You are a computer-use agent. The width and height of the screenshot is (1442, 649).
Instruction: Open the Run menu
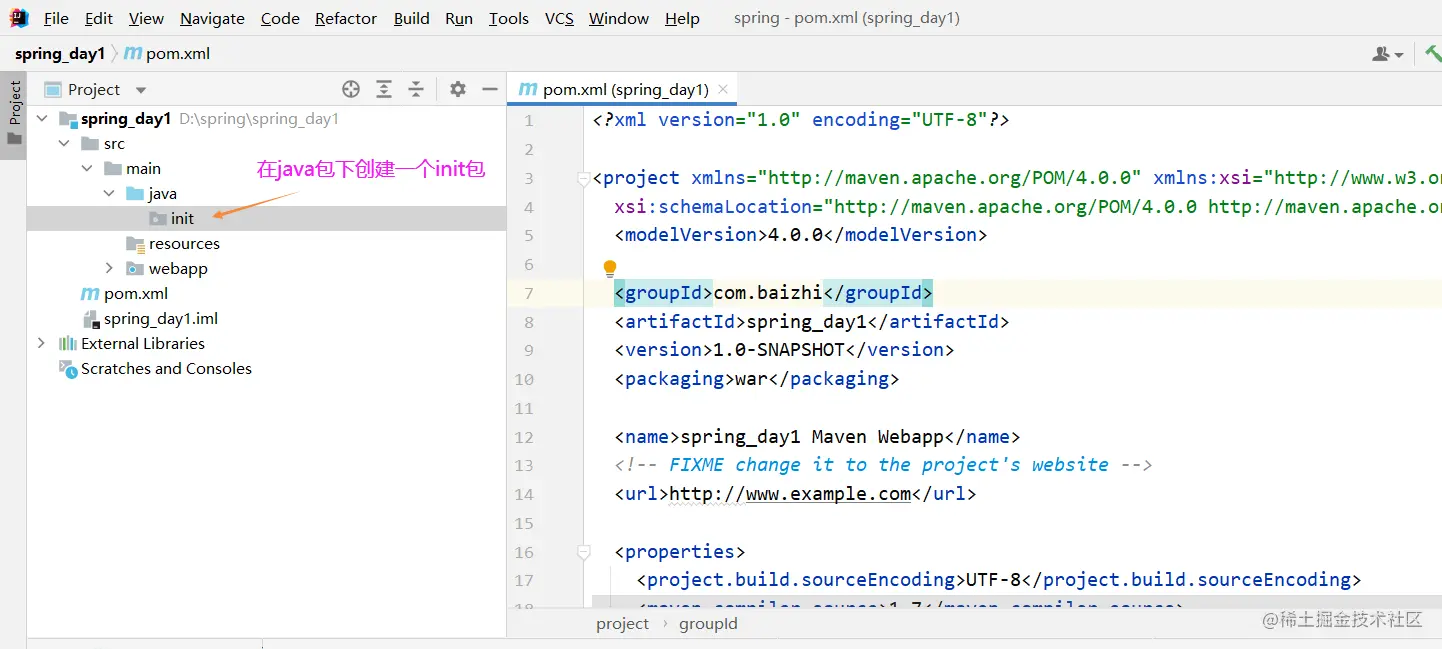click(459, 18)
